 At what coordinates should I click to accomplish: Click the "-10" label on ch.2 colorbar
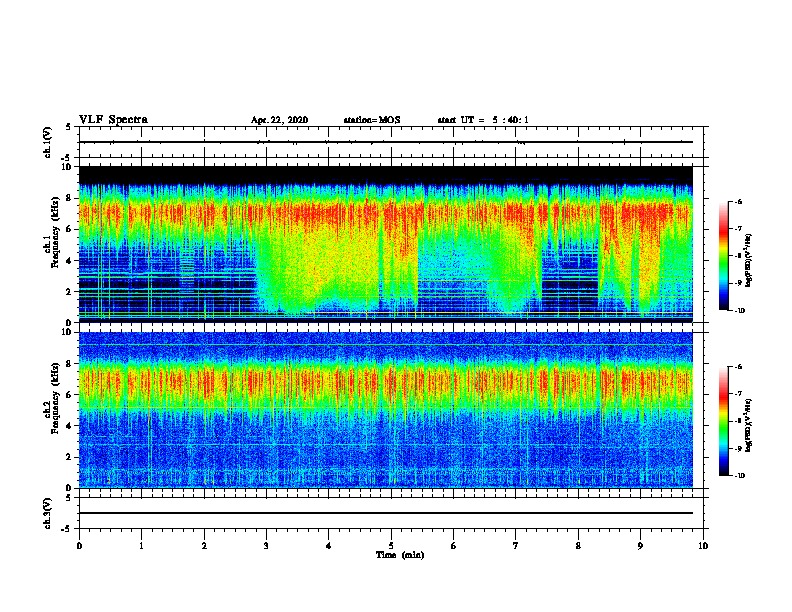739,476
